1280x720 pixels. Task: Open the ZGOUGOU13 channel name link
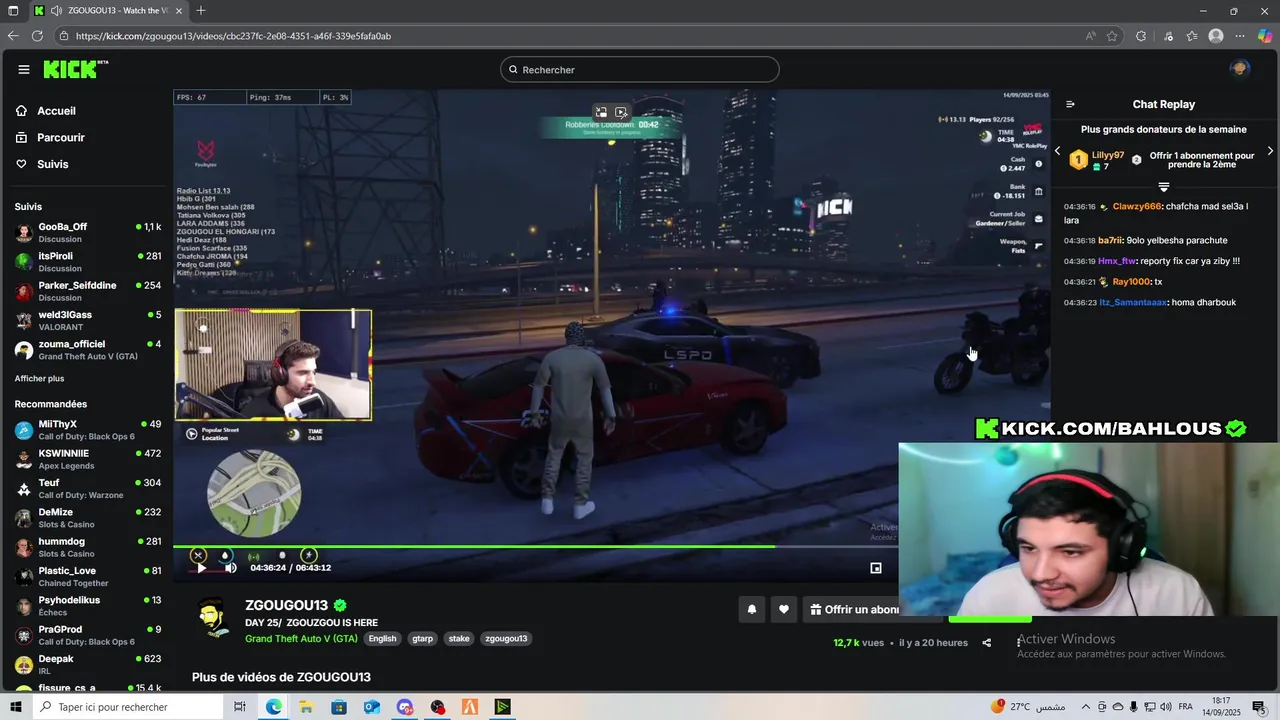pyautogui.click(x=286, y=606)
